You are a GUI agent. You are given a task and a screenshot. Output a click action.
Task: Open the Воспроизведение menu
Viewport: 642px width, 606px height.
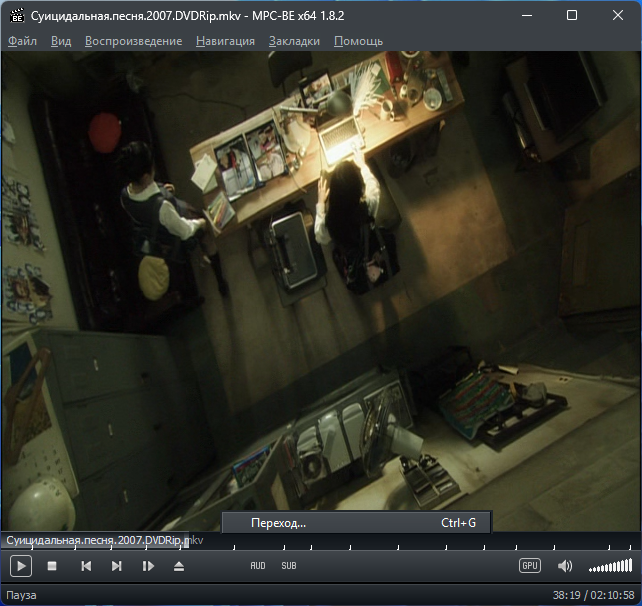(x=133, y=41)
